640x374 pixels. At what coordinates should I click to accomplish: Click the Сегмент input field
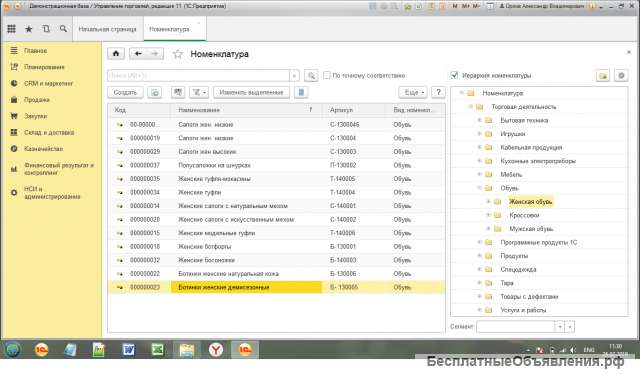tap(516, 327)
